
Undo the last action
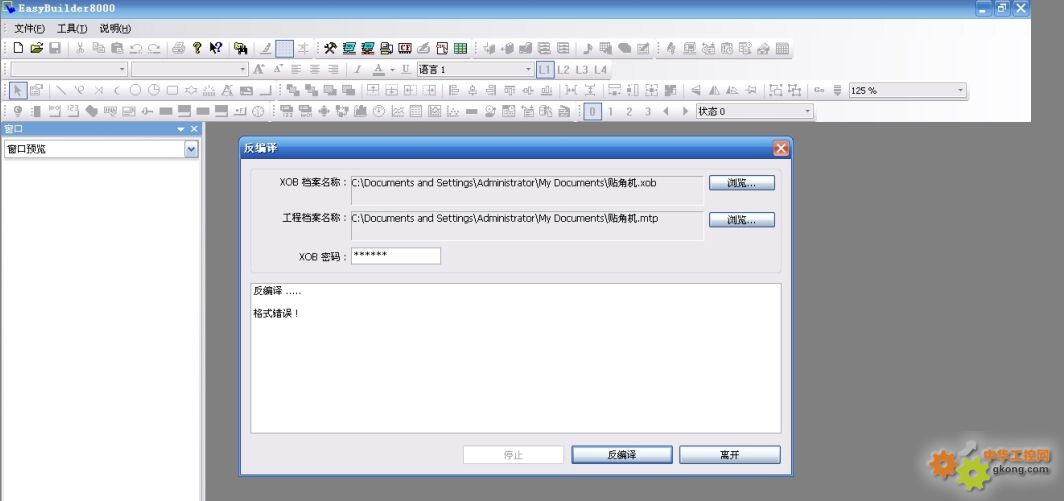pos(136,48)
